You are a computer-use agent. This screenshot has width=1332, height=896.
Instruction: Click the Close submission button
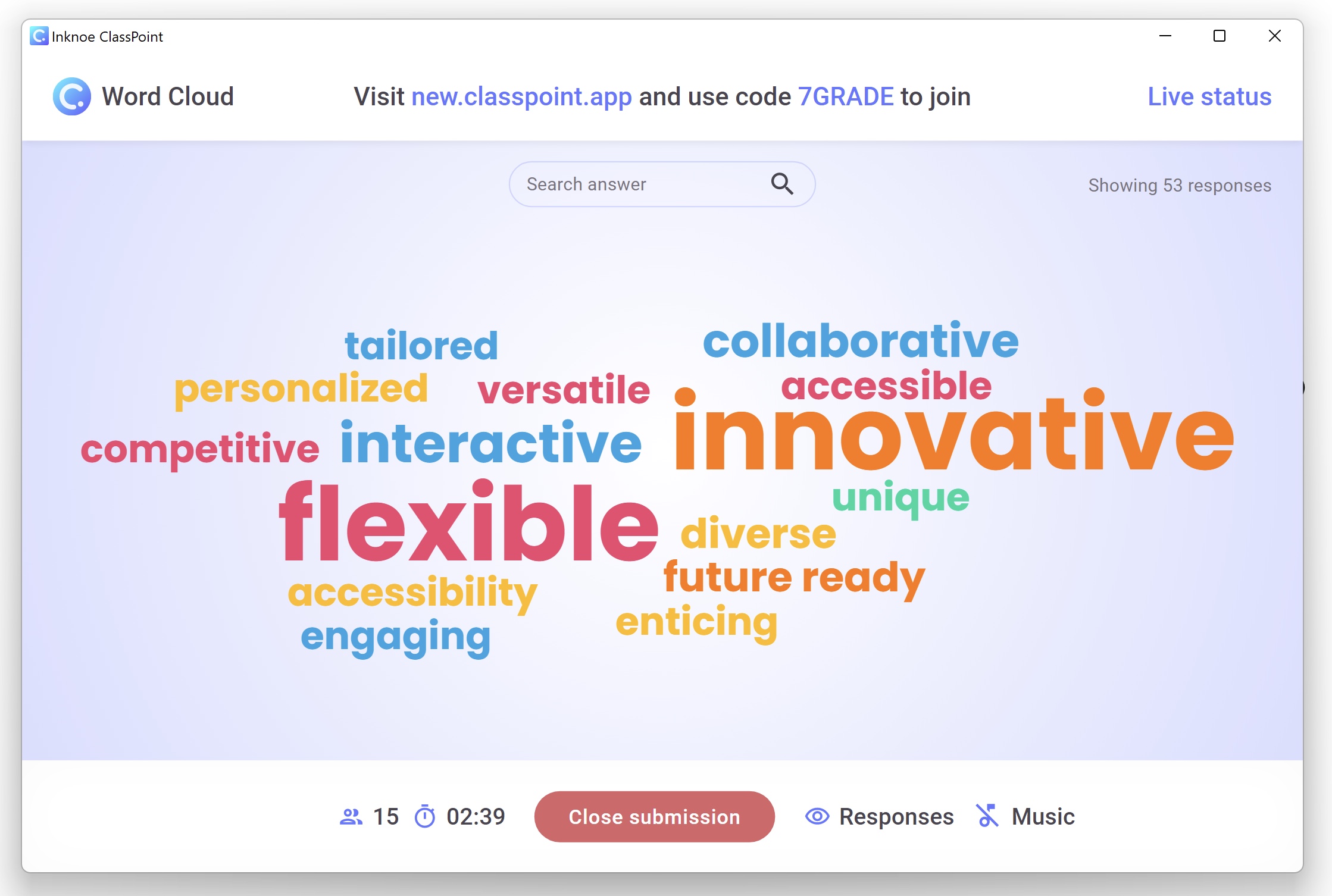[654, 817]
